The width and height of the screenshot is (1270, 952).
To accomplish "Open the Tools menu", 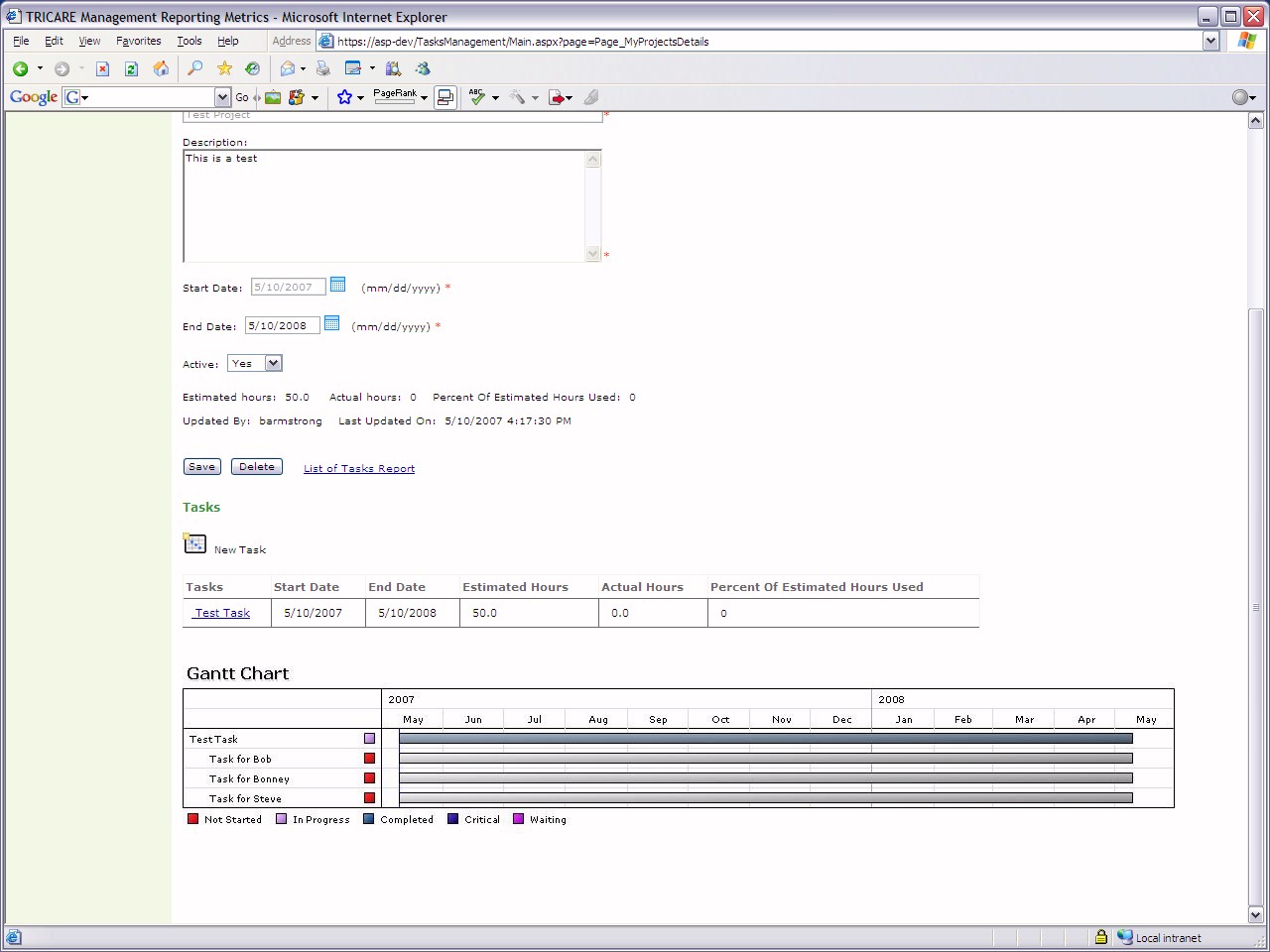I will tap(189, 41).
